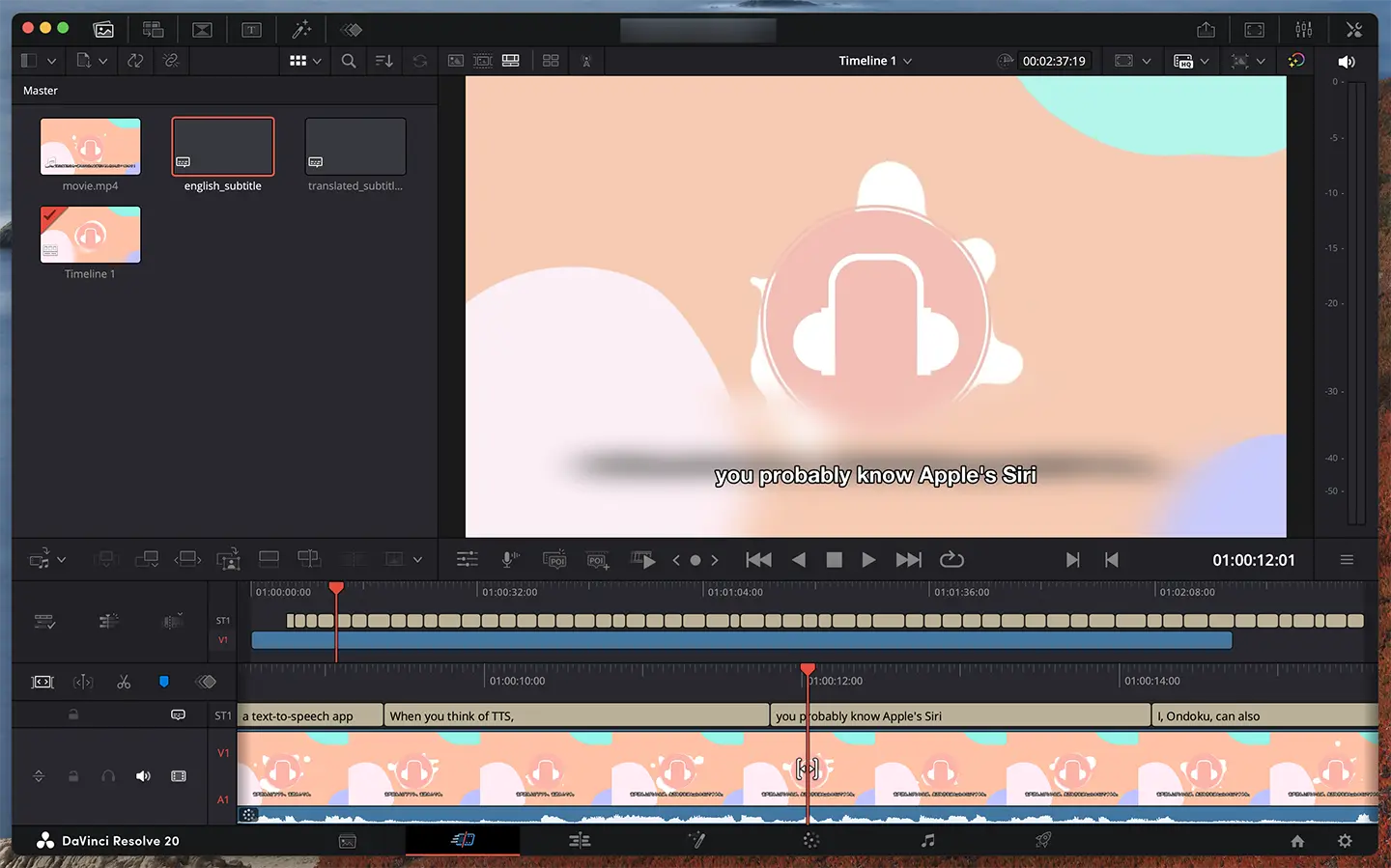Screen dimensions: 1391x868
Task: Expand the media pool view mode dropdown
Action: tap(316, 61)
